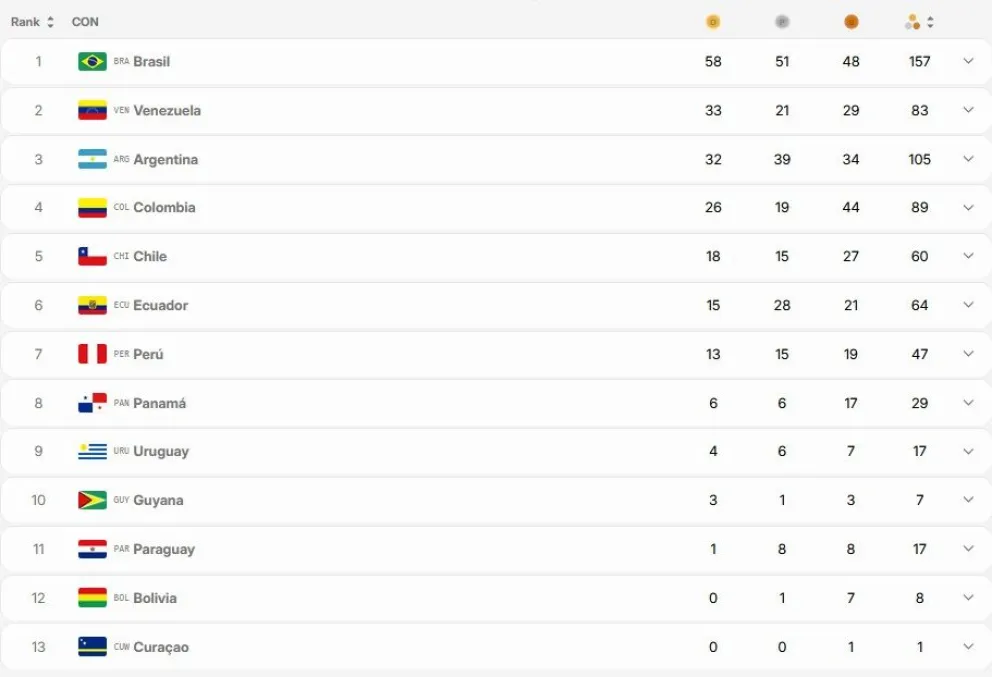Click the bronze medal column icon
This screenshot has height=677, width=992.
click(851, 22)
